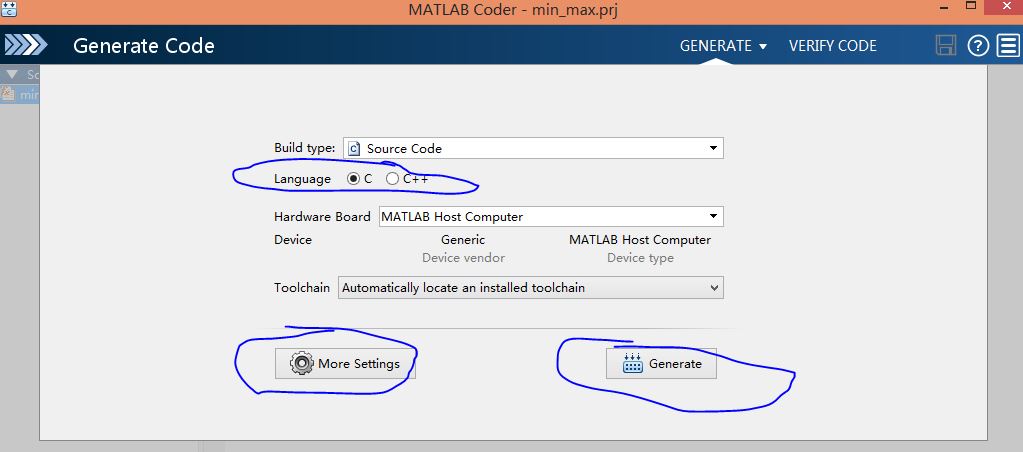Click the MATLAB Coder title bar app icon
The image size is (1023, 452).
[x=8, y=8]
